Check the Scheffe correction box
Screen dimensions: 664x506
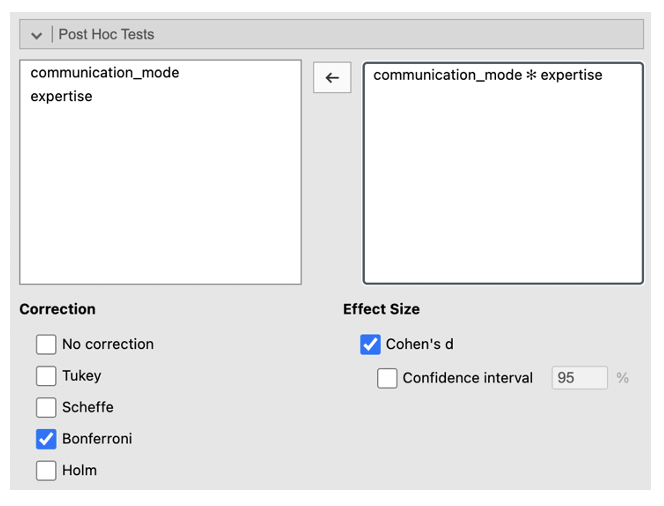click(46, 407)
